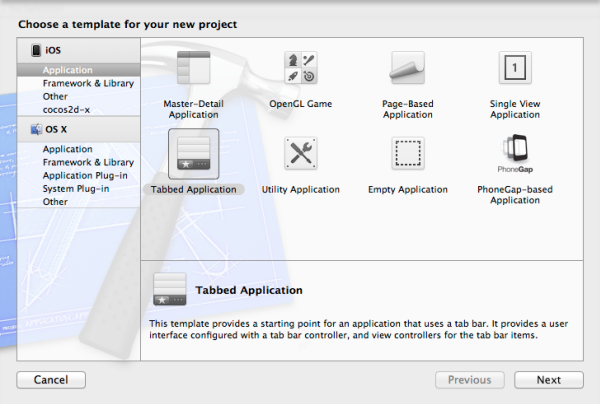
Task: Click the Tabbed Application description icon
Action: point(168,289)
